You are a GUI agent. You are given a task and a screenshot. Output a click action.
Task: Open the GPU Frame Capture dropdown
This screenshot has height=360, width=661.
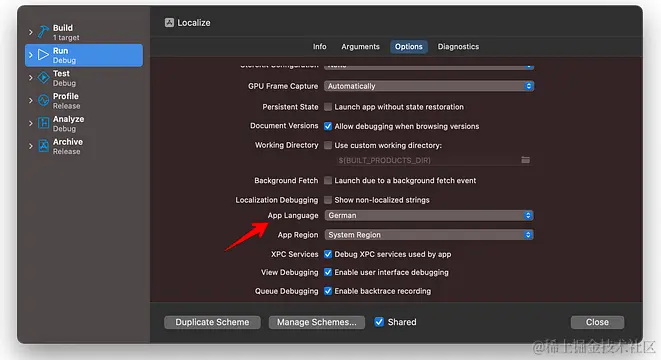coord(429,86)
